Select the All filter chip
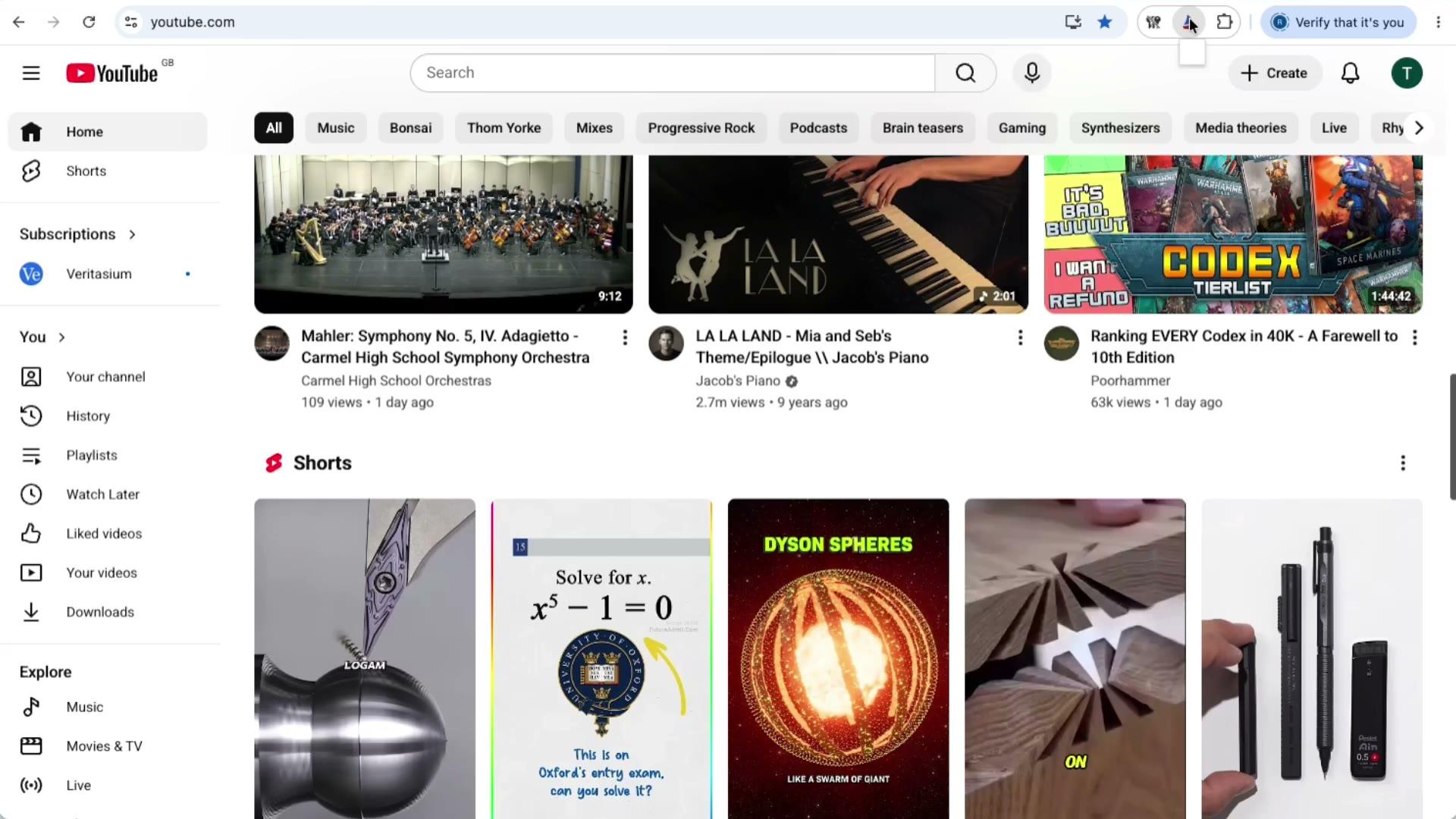The height and width of the screenshot is (819, 1456). [274, 128]
